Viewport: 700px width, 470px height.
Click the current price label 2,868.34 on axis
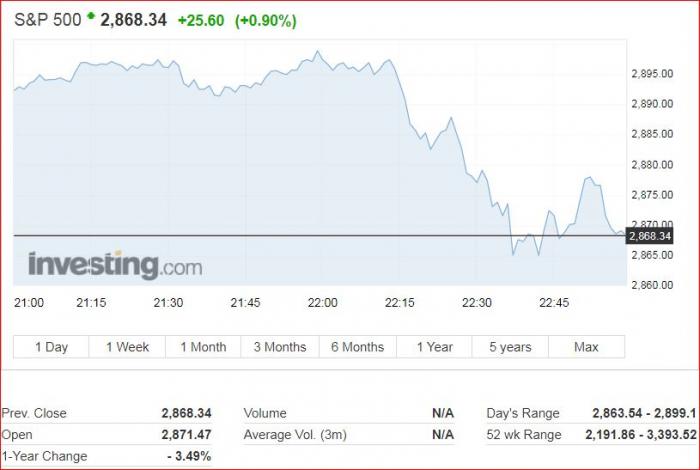pyautogui.click(x=650, y=236)
